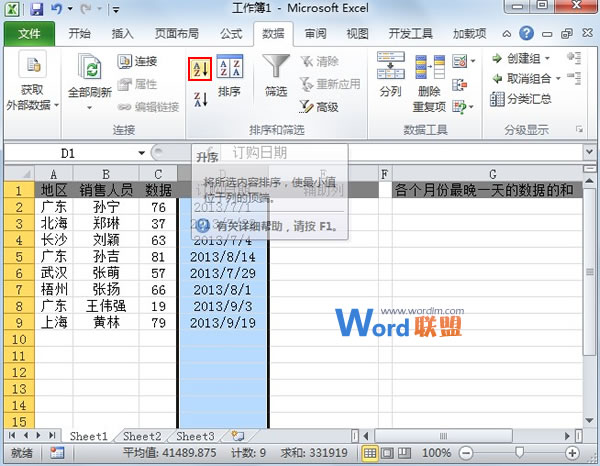Image resolution: width=600 pixels, height=466 pixels.
Task: Open the File (文件) tab
Action: coord(29,34)
